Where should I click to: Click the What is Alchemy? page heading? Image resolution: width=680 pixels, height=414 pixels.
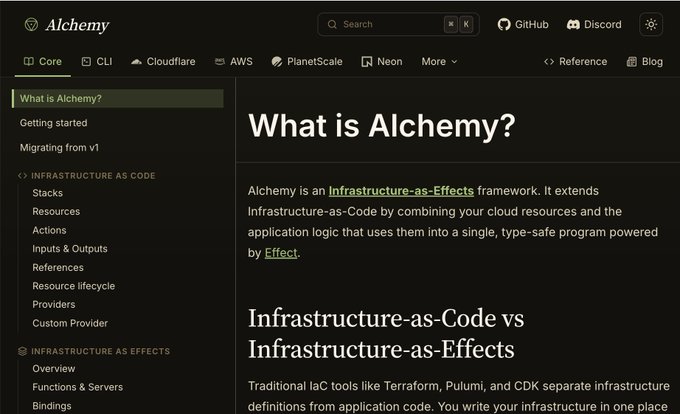[382, 126]
